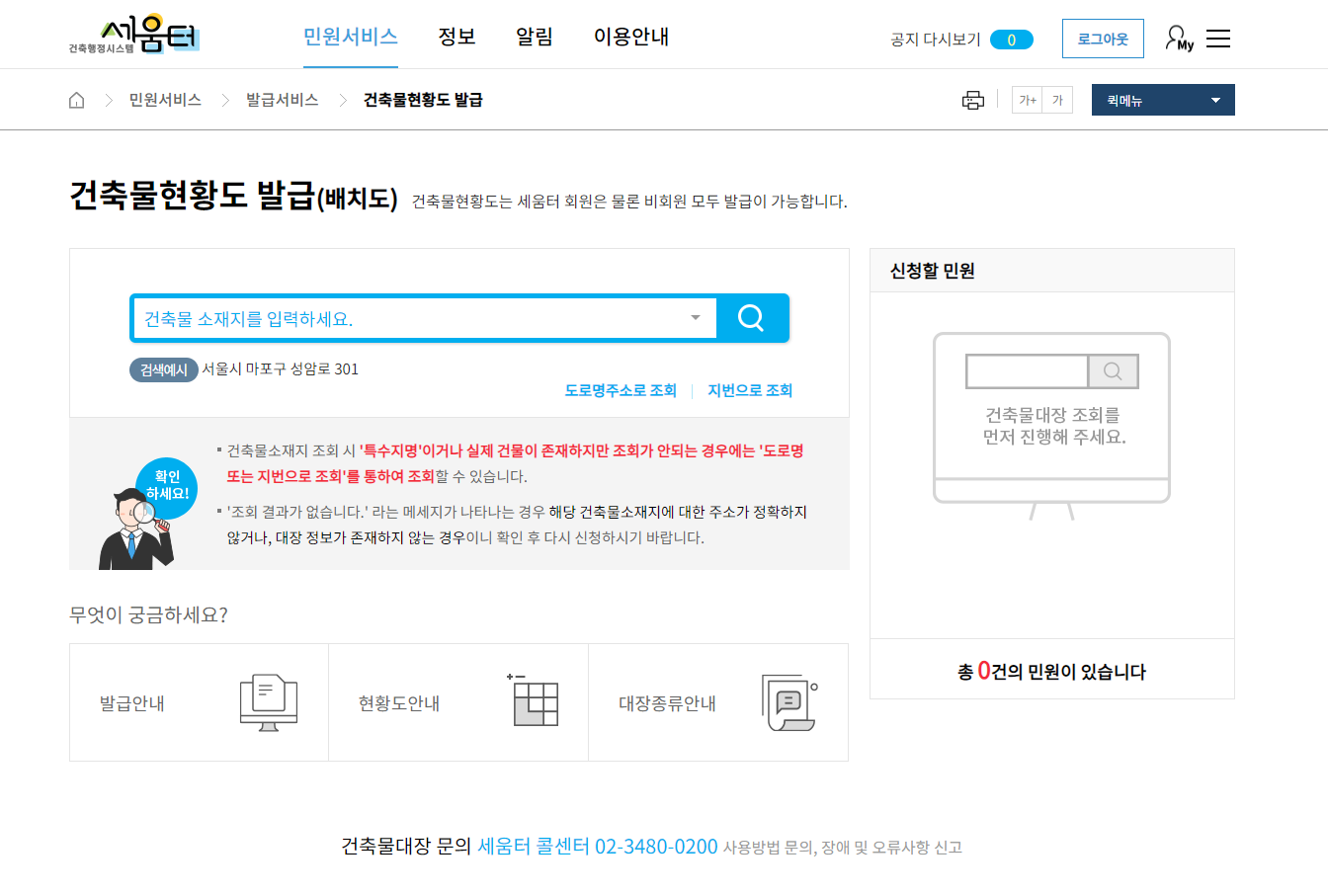Open the My account icon
This screenshot has height=896, width=1328.
[1177, 38]
